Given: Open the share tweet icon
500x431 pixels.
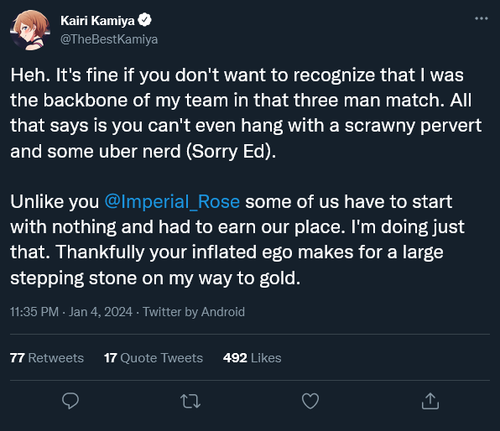Looking at the screenshot, I should point(430,401).
